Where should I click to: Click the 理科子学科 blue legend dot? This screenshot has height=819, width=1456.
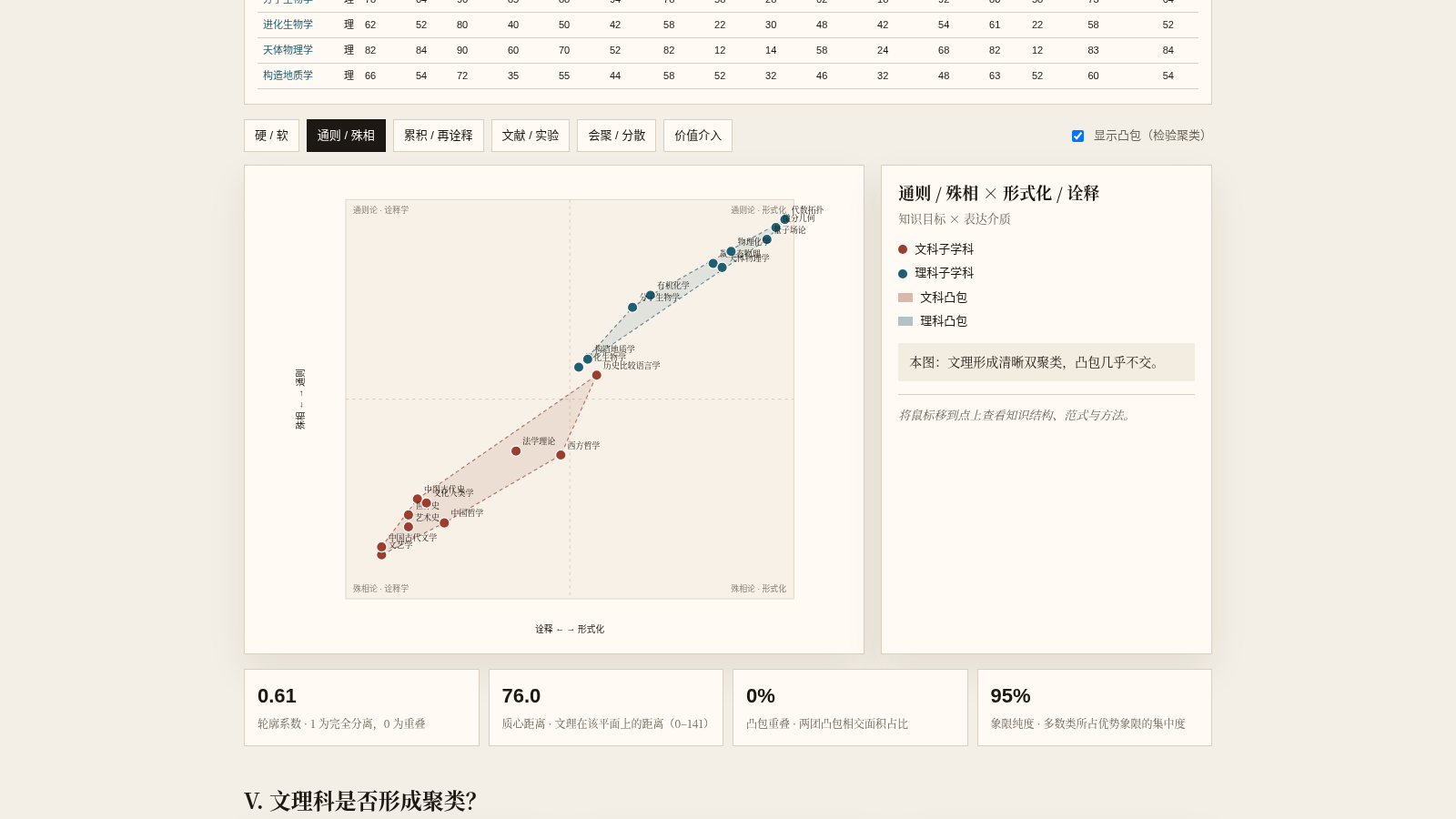(903, 273)
